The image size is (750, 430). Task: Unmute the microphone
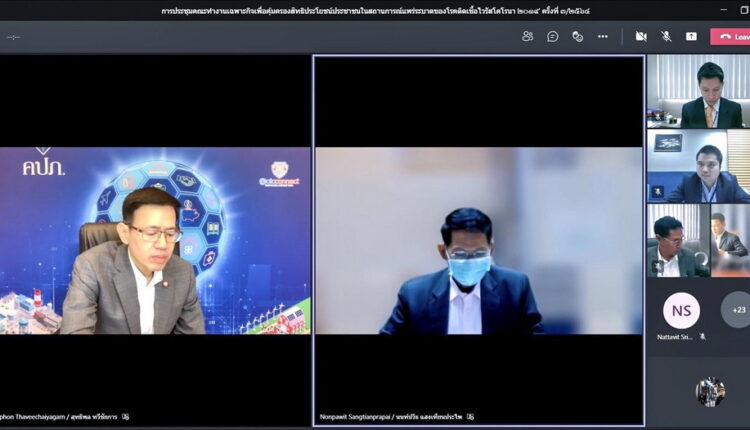(666, 36)
